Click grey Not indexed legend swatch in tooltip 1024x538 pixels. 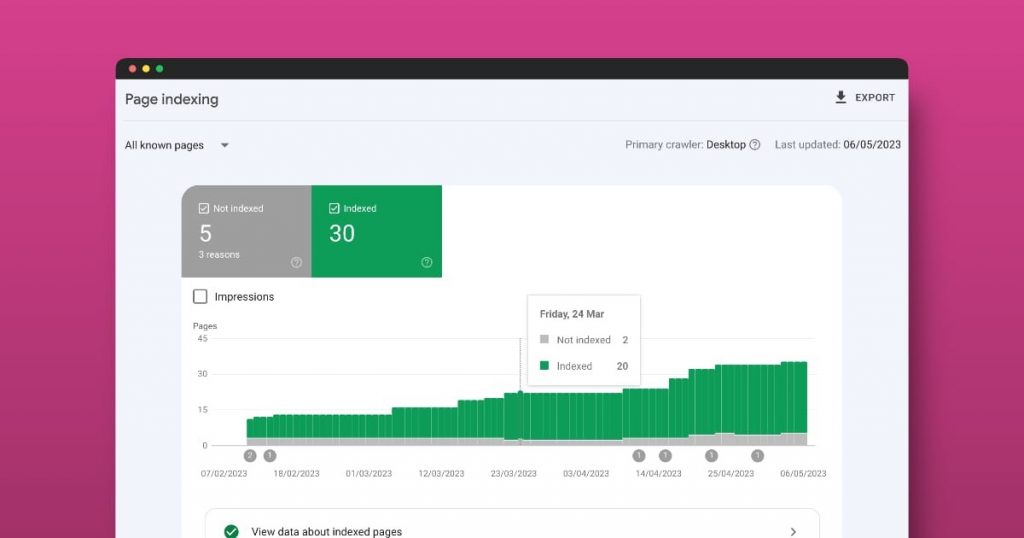click(x=544, y=340)
